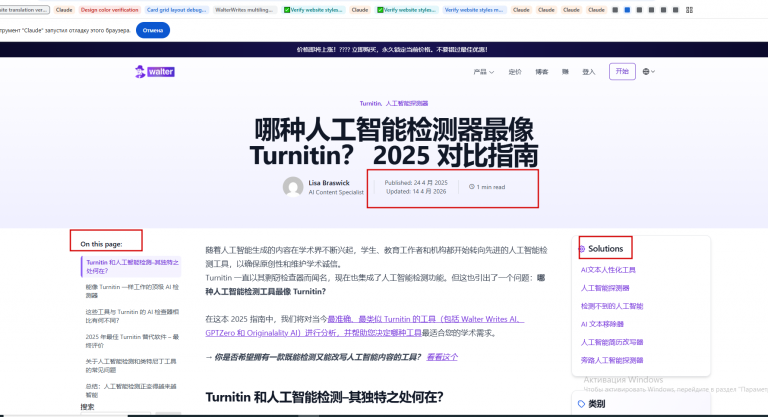Switch to Card grid layout debug tab
The height and width of the screenshot is (417, 768).
point(176,10)
